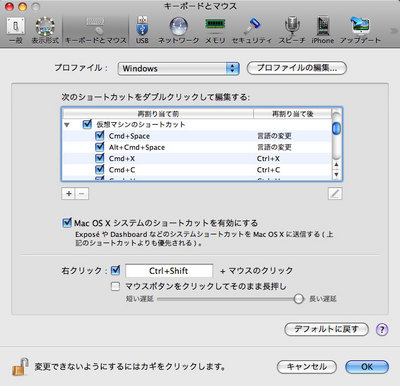400x386 pixels.
Task: Click the shortcut list scroll up arrow
Action: pyautogui.click(x=337, y=165)
